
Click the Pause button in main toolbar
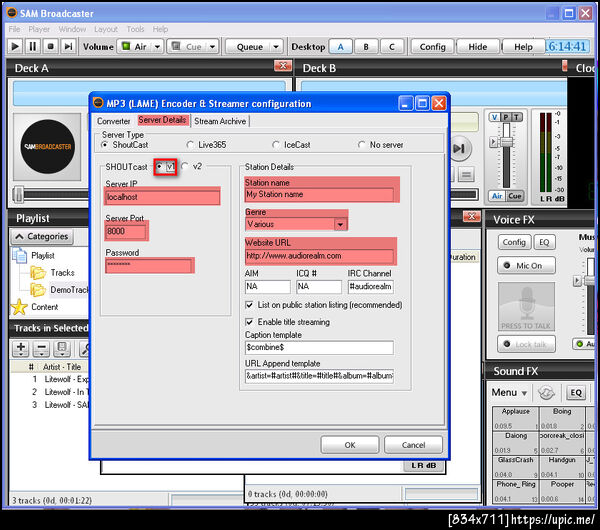tap(33, 47)
